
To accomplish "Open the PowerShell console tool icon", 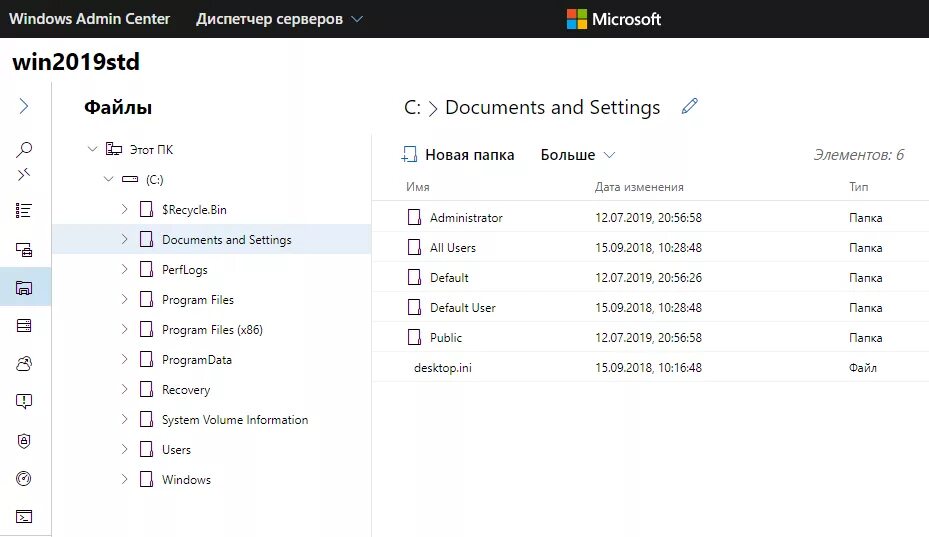I will [x=24, y=517].
